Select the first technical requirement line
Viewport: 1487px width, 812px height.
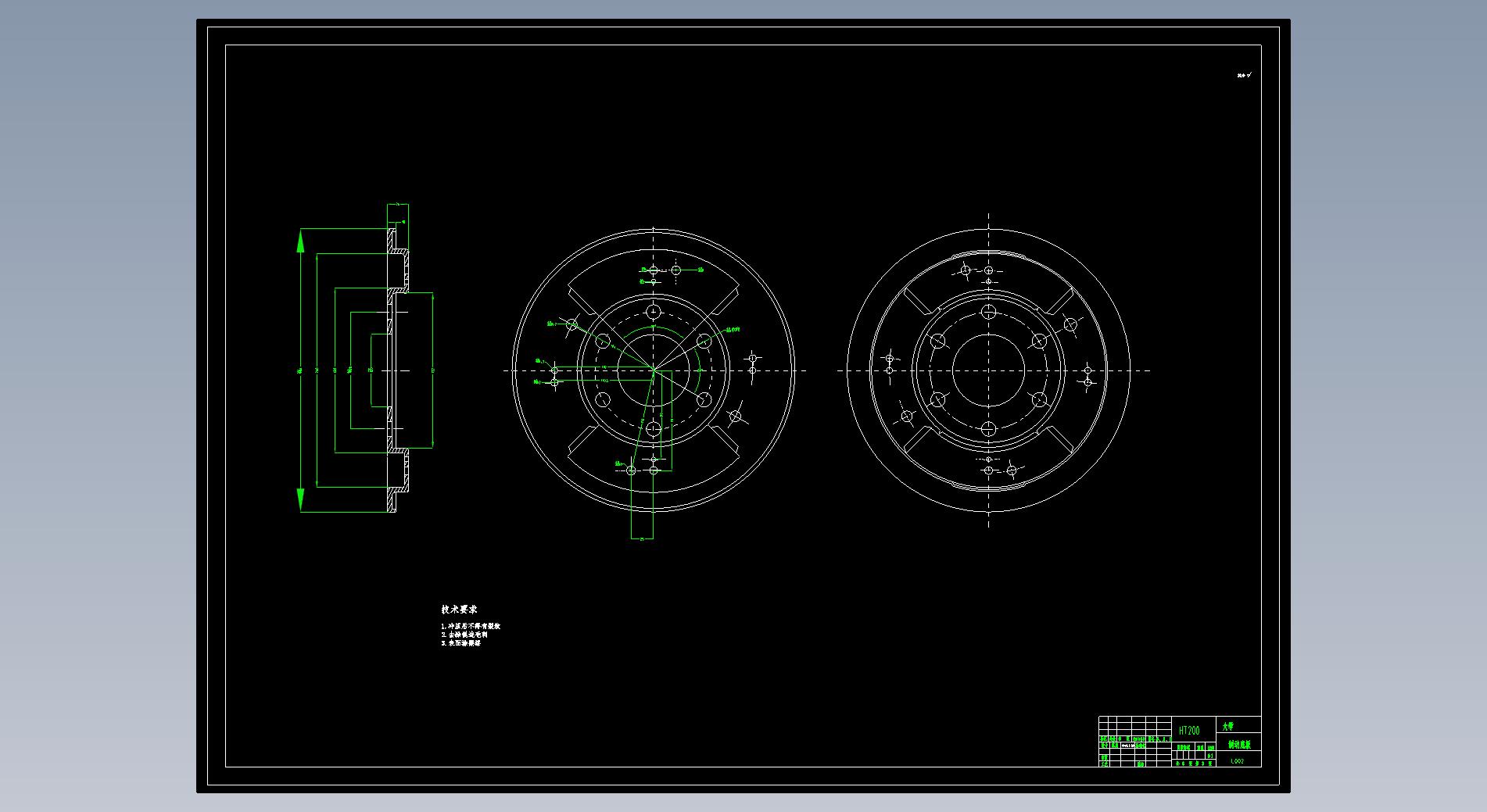(470, 626)
